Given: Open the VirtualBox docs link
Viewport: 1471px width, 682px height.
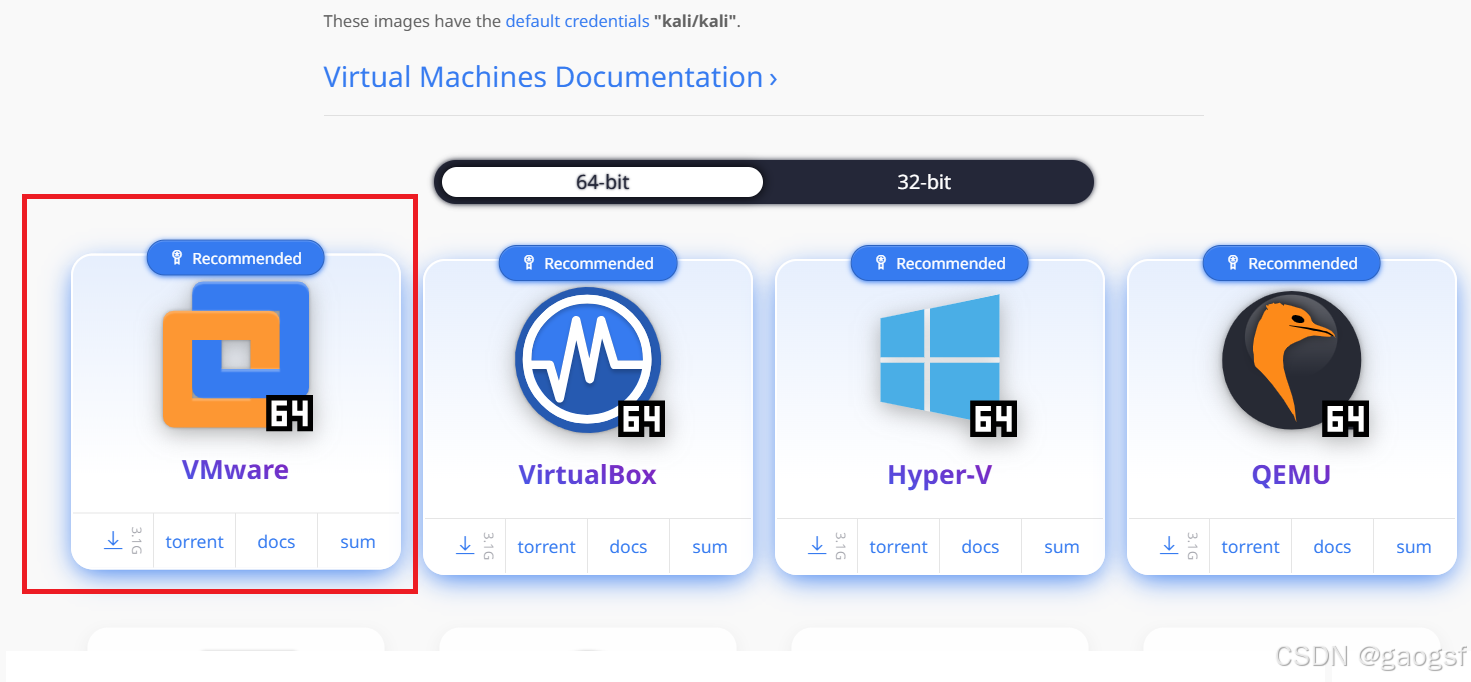Looking at the screenshot, I should 628,547.
